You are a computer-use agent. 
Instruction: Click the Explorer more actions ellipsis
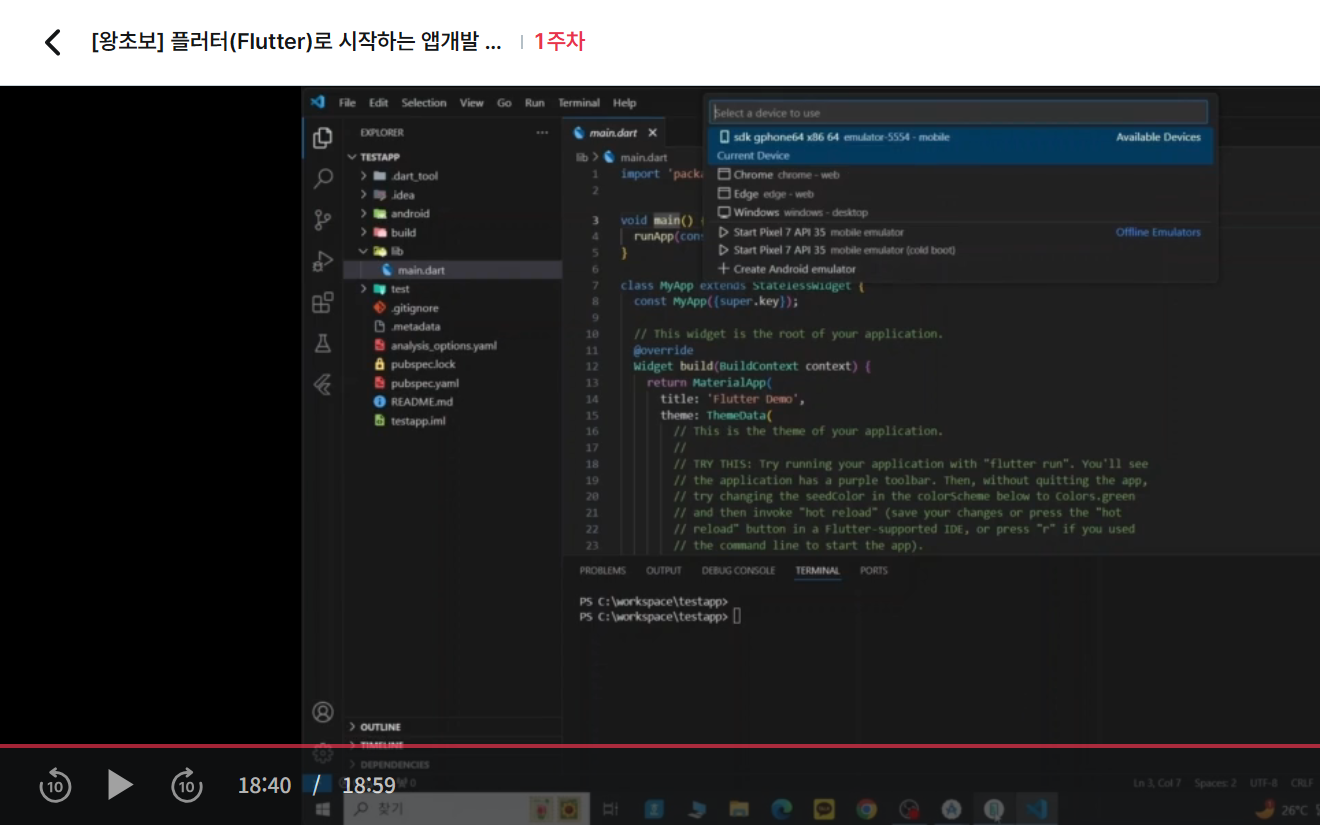(542, 132)
